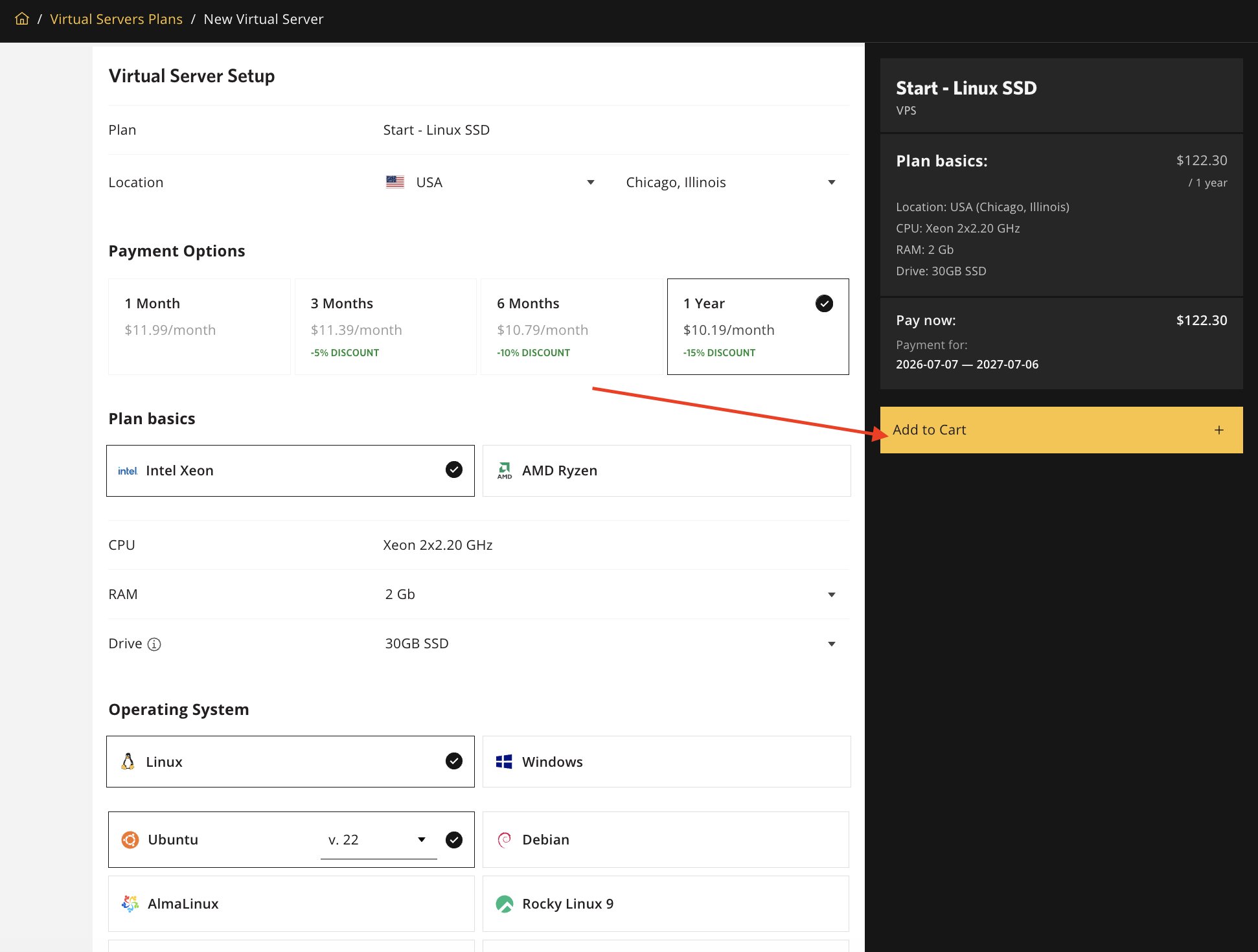Click the AlmaLinux logo icon
Screen dimensions: 1258x952
[130, 903]
